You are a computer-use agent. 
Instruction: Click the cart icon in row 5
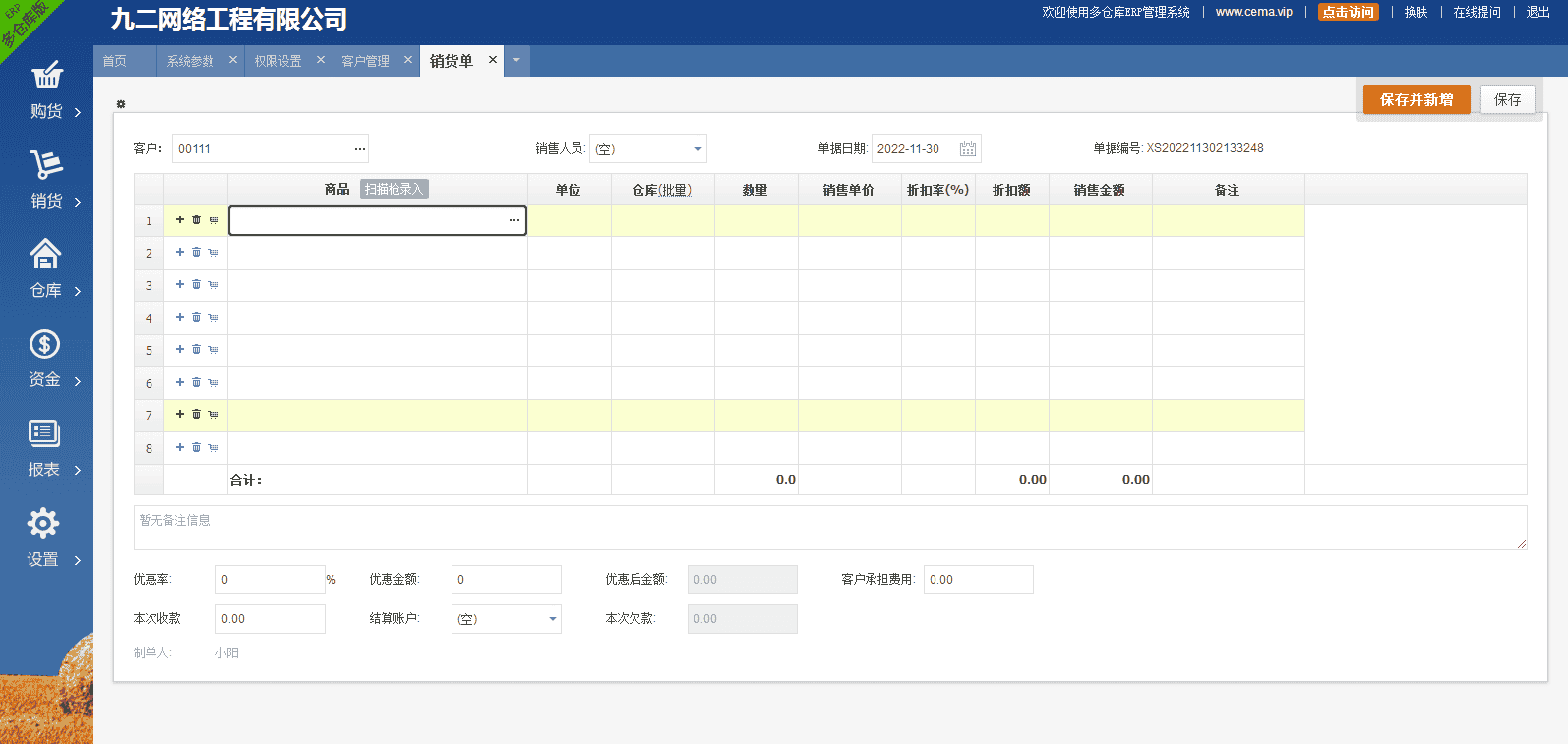click(212, 350)
